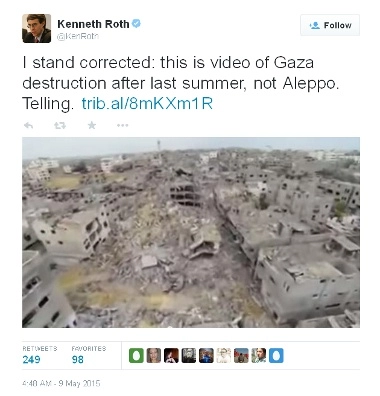380x396 pixels.
Task: Open the more options ellipsis icon
Action: pos(123,126)
